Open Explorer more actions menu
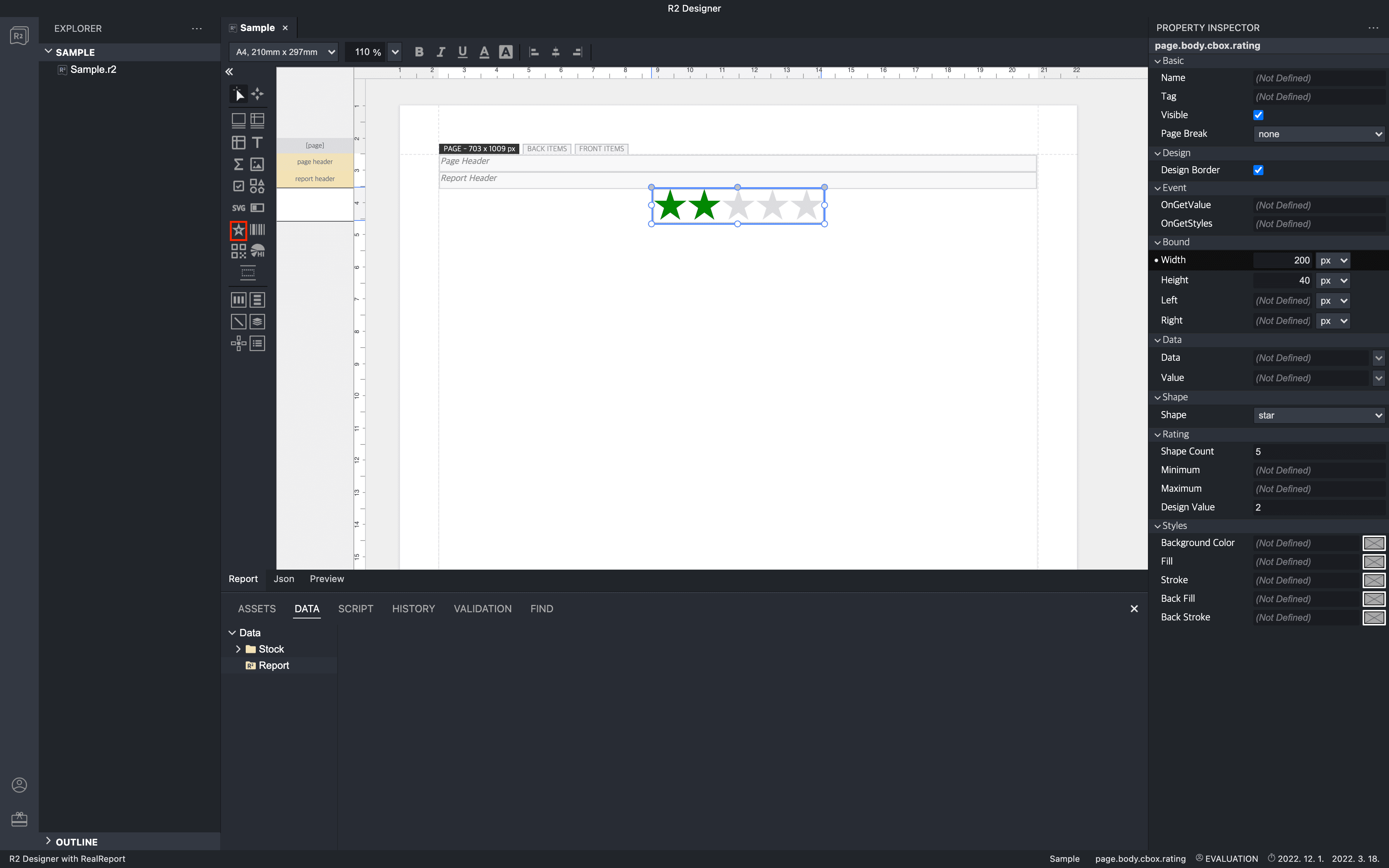This screenshot has width=1389, height=868. tap(197, 28)
